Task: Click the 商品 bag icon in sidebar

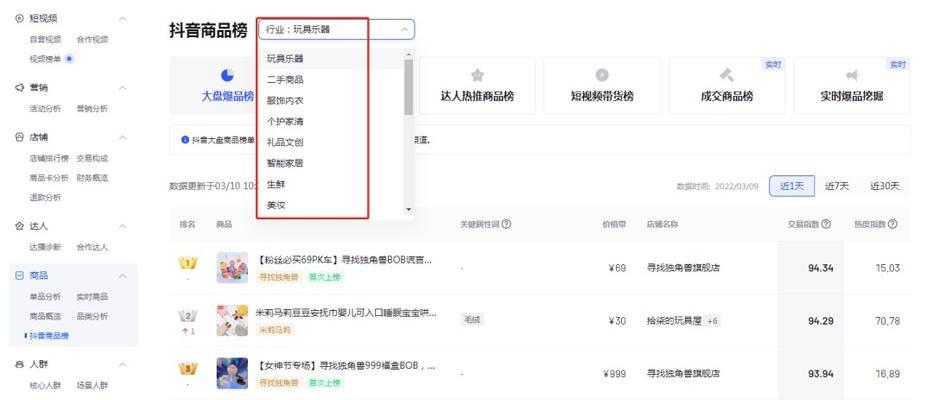Action: point(19,276)
